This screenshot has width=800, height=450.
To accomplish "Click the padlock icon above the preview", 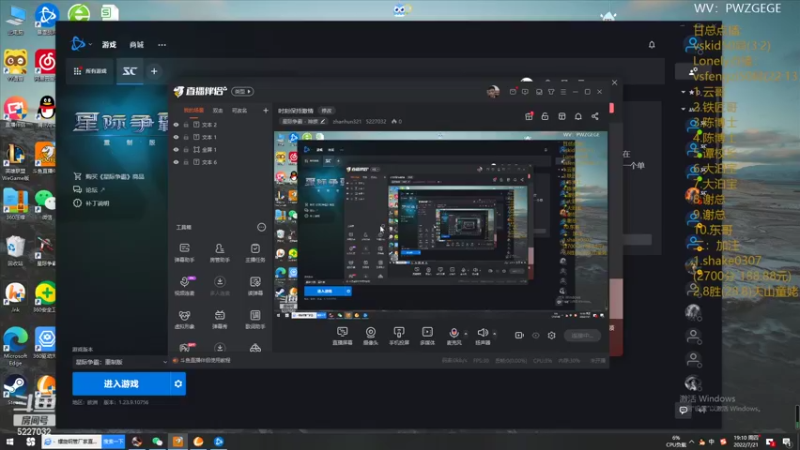I will [x=545, y=116].
